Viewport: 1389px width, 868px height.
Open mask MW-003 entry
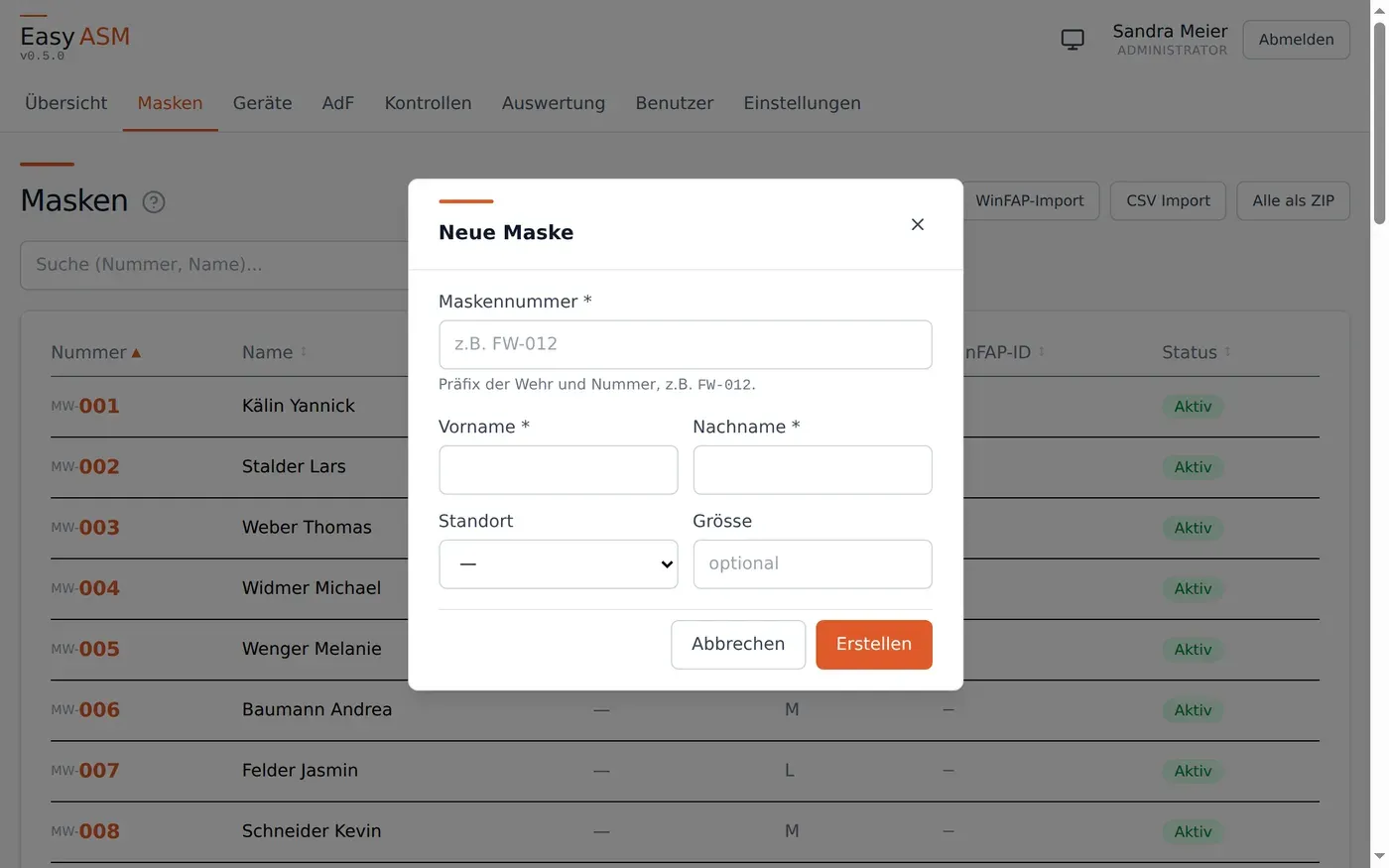click(85, 528)
